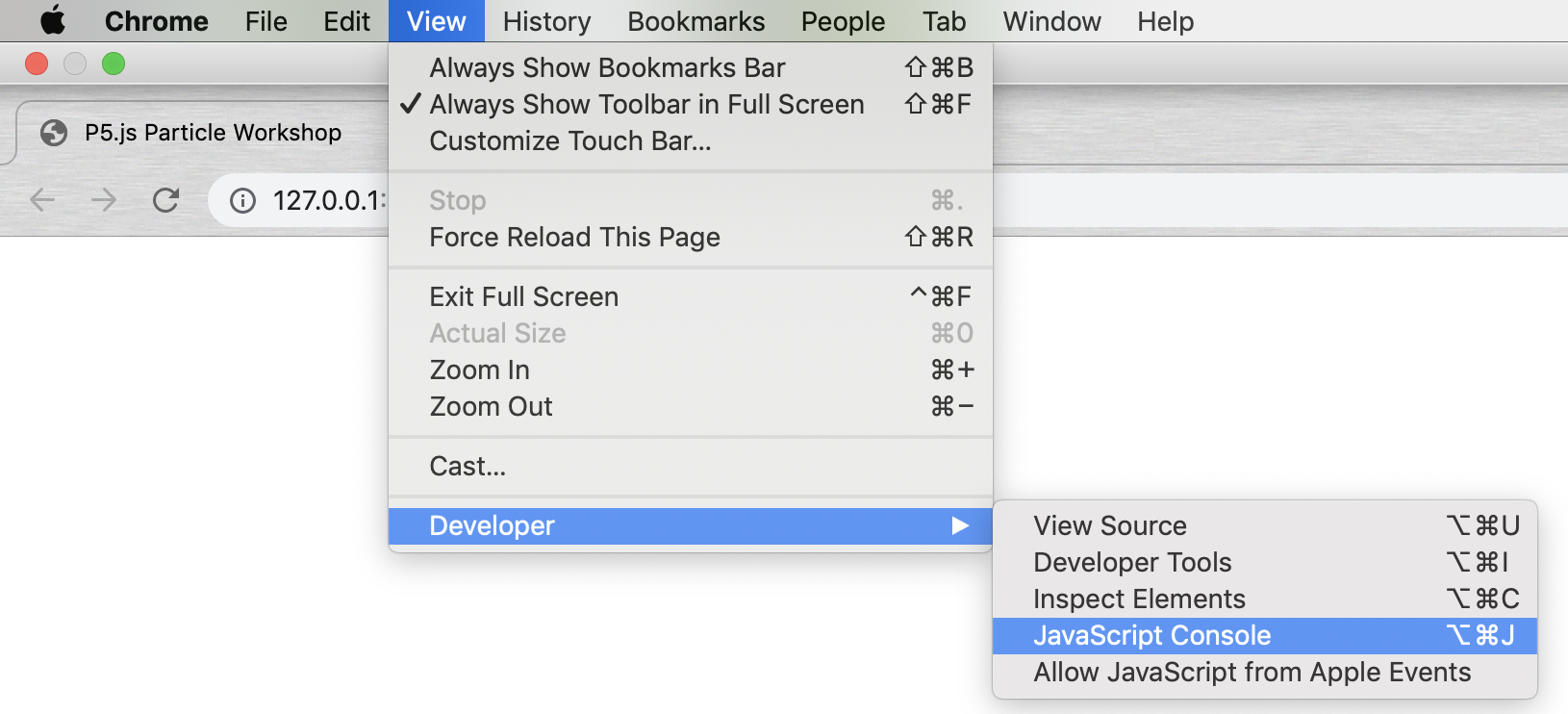Select Exit Full Screen
The image size is (1568, 714).
524,296
